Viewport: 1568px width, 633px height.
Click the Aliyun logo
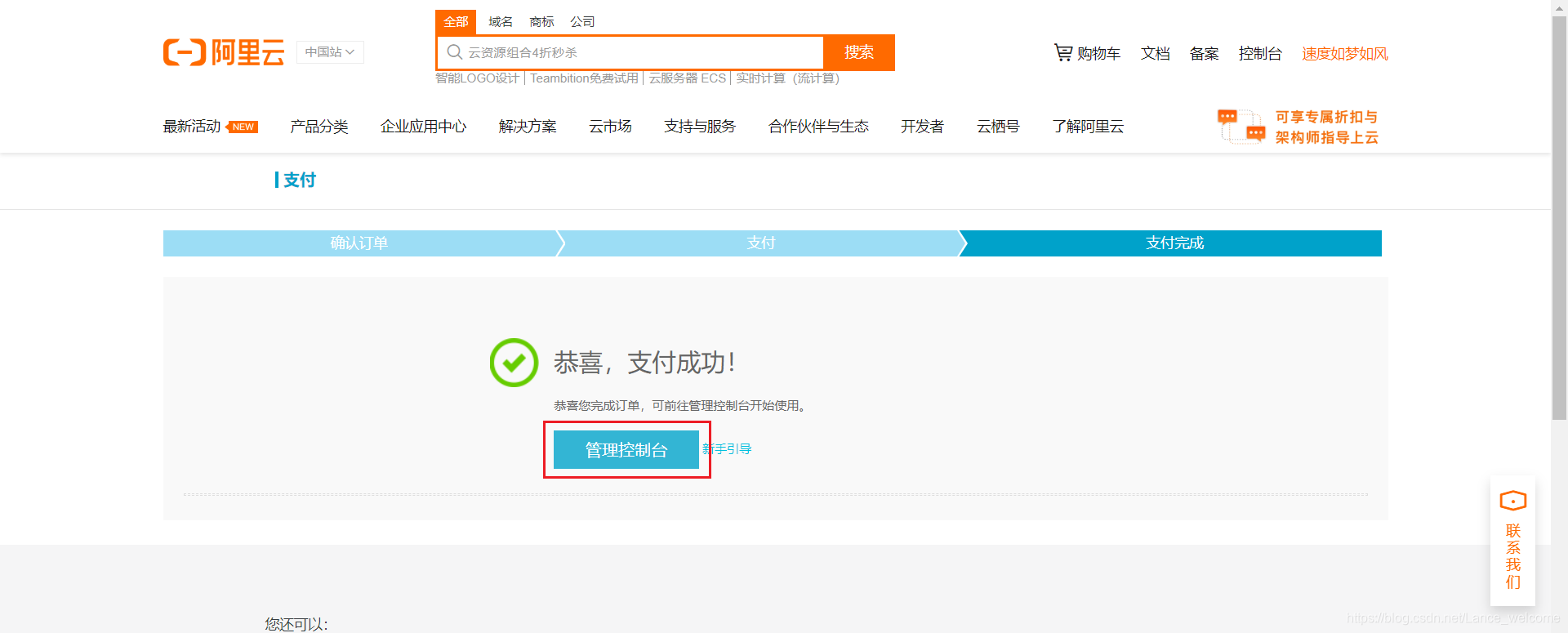[x=224, y=52]
